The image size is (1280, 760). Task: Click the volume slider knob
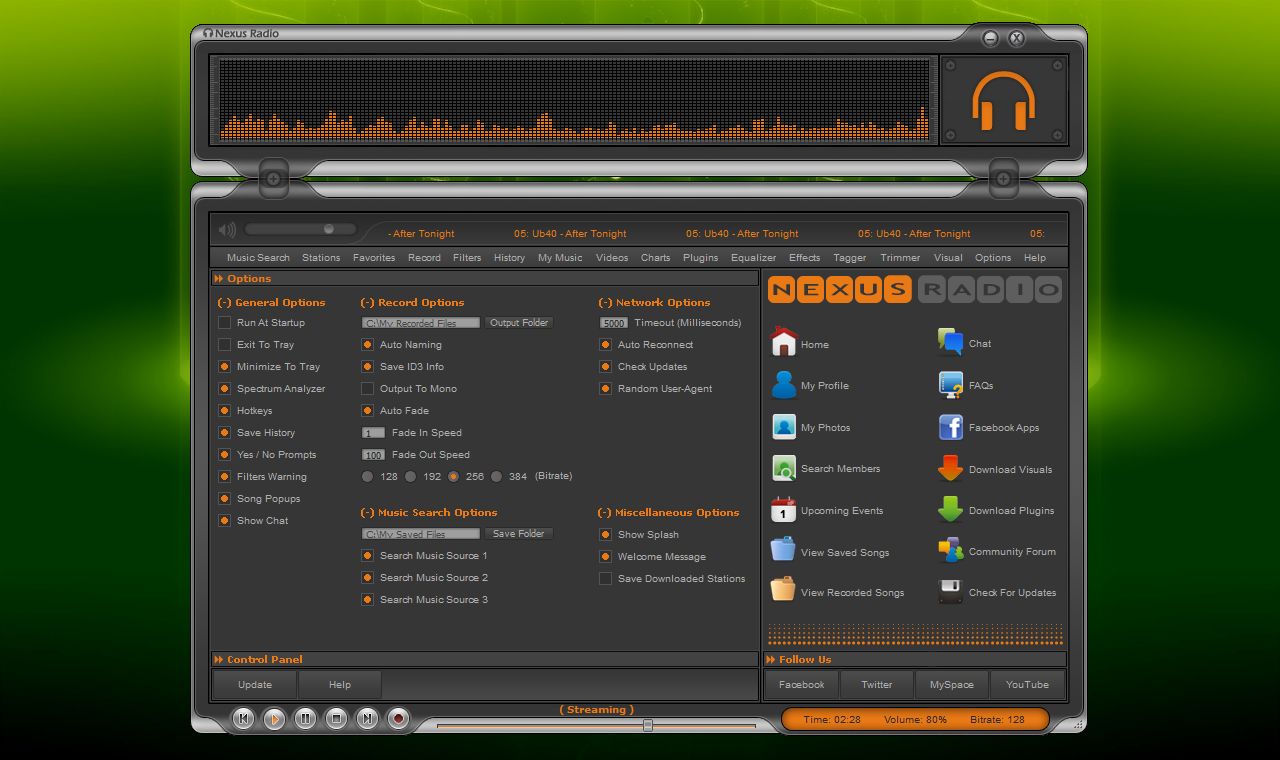328,229
